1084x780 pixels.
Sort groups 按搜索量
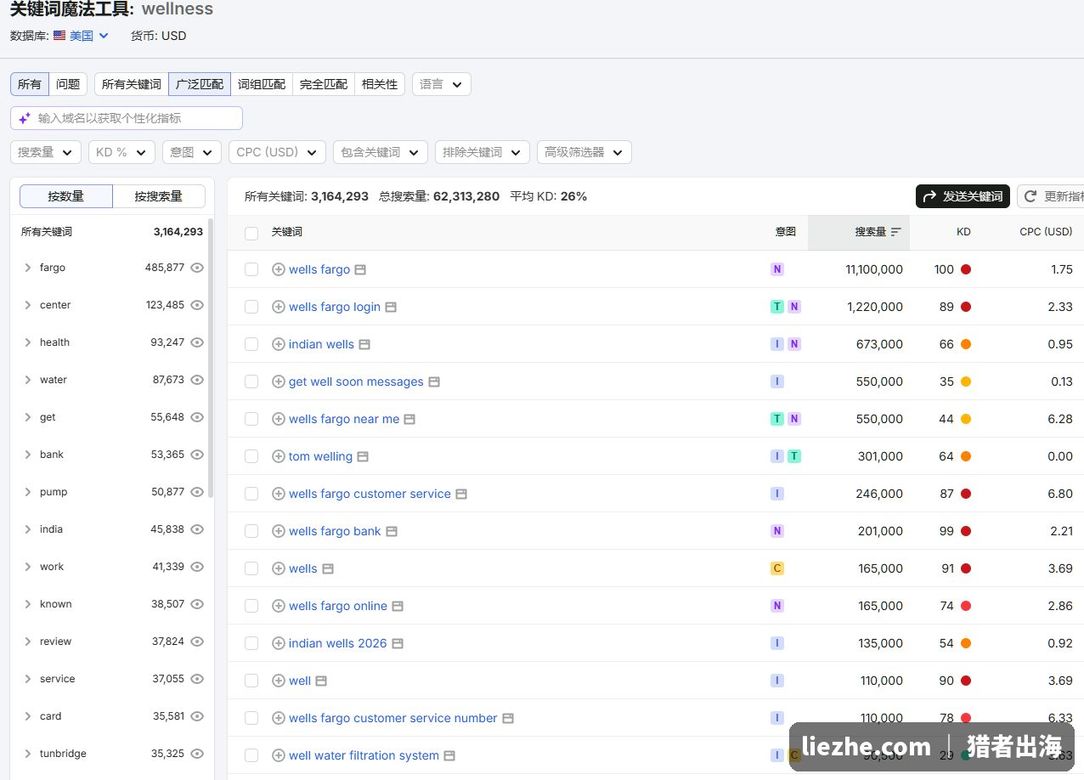[x=158, y=196]
